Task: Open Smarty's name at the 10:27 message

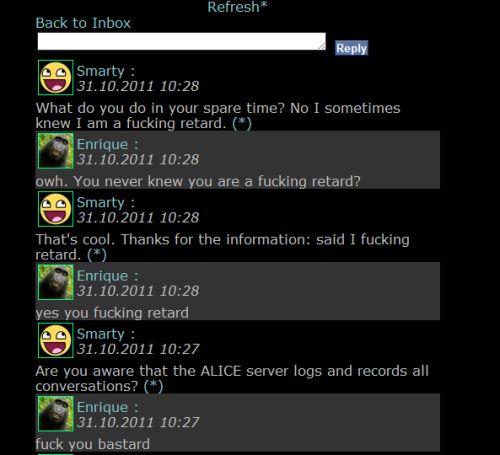Action: [x=101, y=334]
